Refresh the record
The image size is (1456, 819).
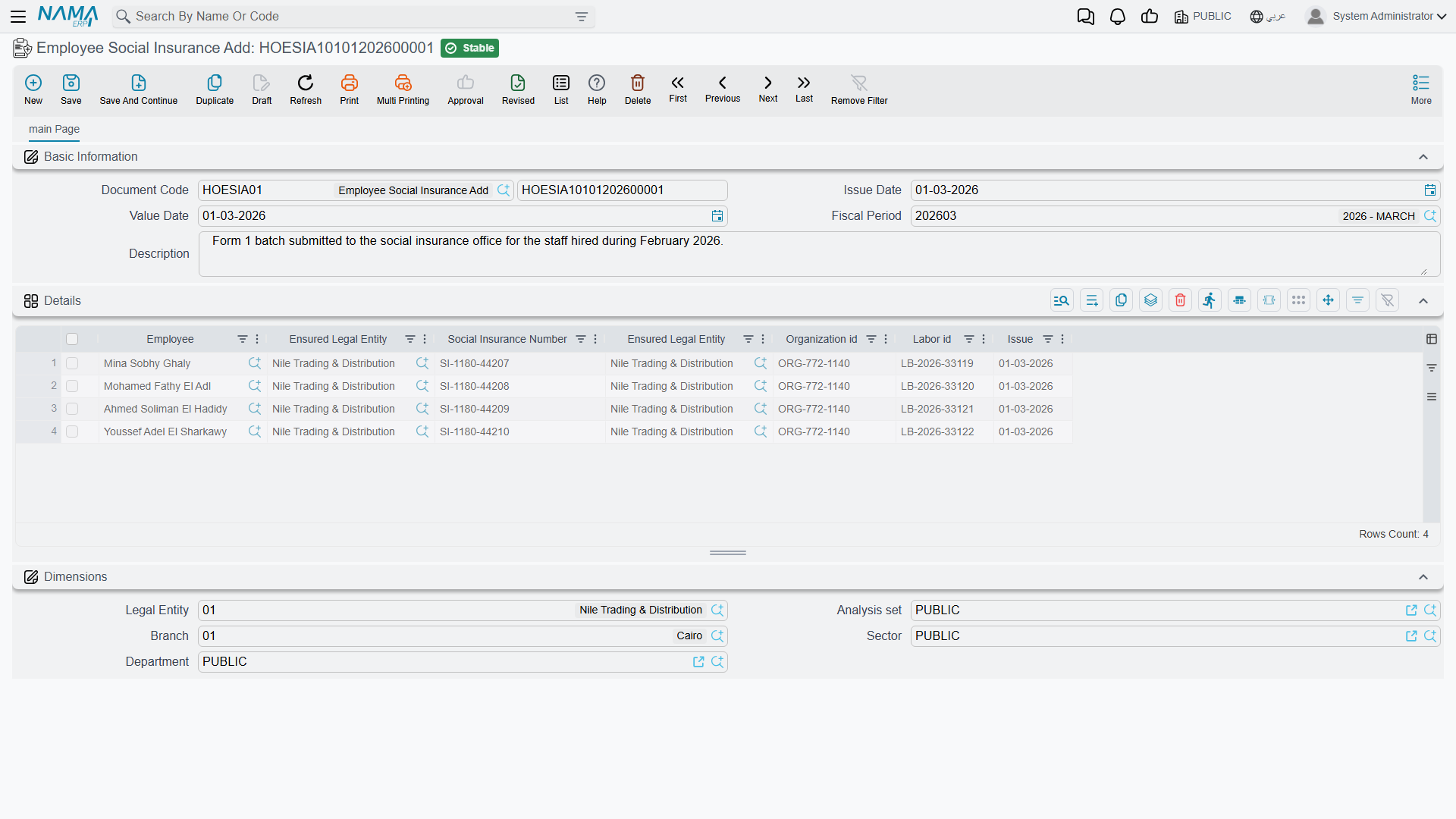(x=306, y=89)
